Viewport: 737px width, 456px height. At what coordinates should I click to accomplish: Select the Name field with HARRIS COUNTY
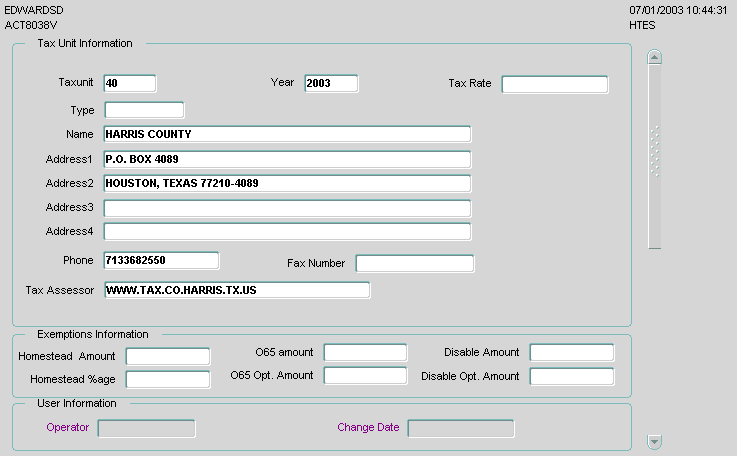point(287,134)
